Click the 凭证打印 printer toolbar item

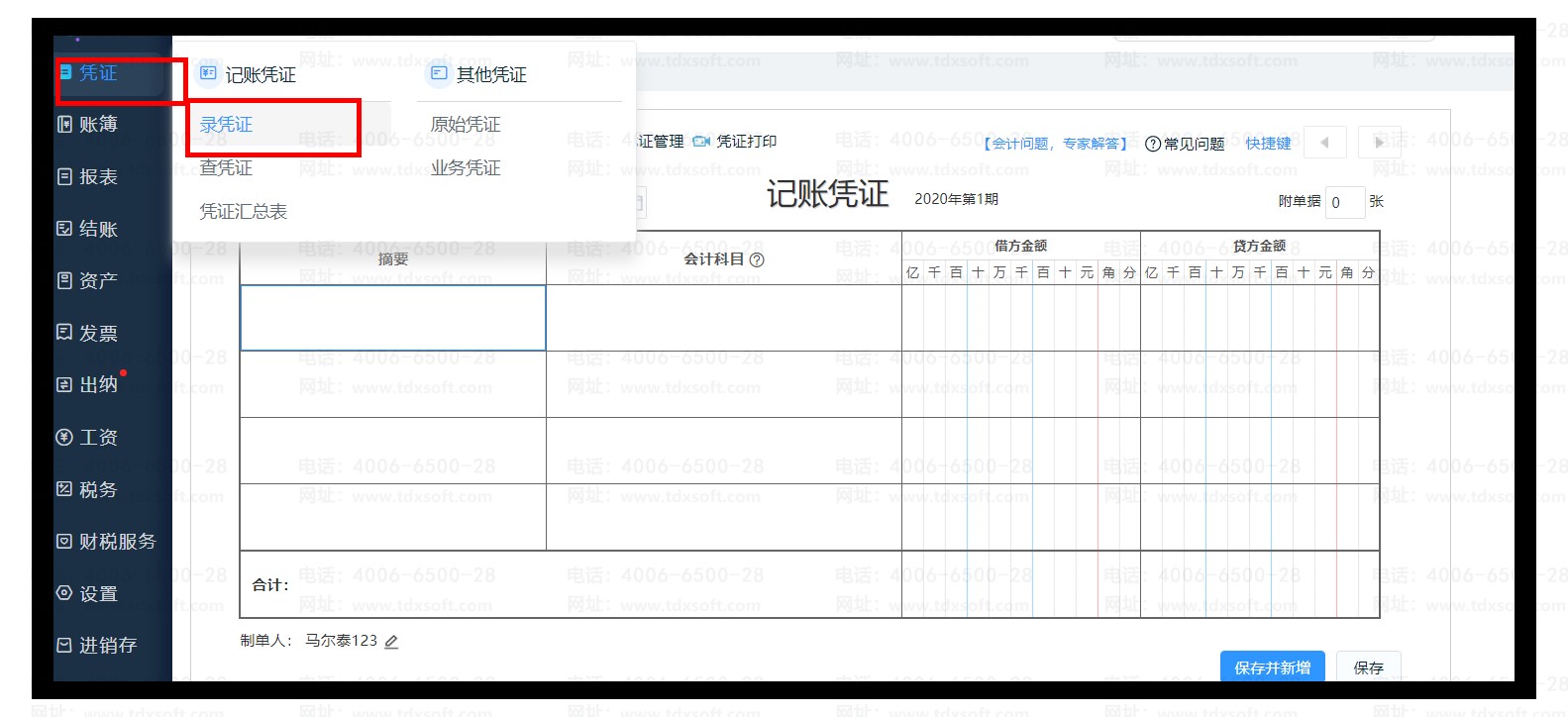(735, 142)
